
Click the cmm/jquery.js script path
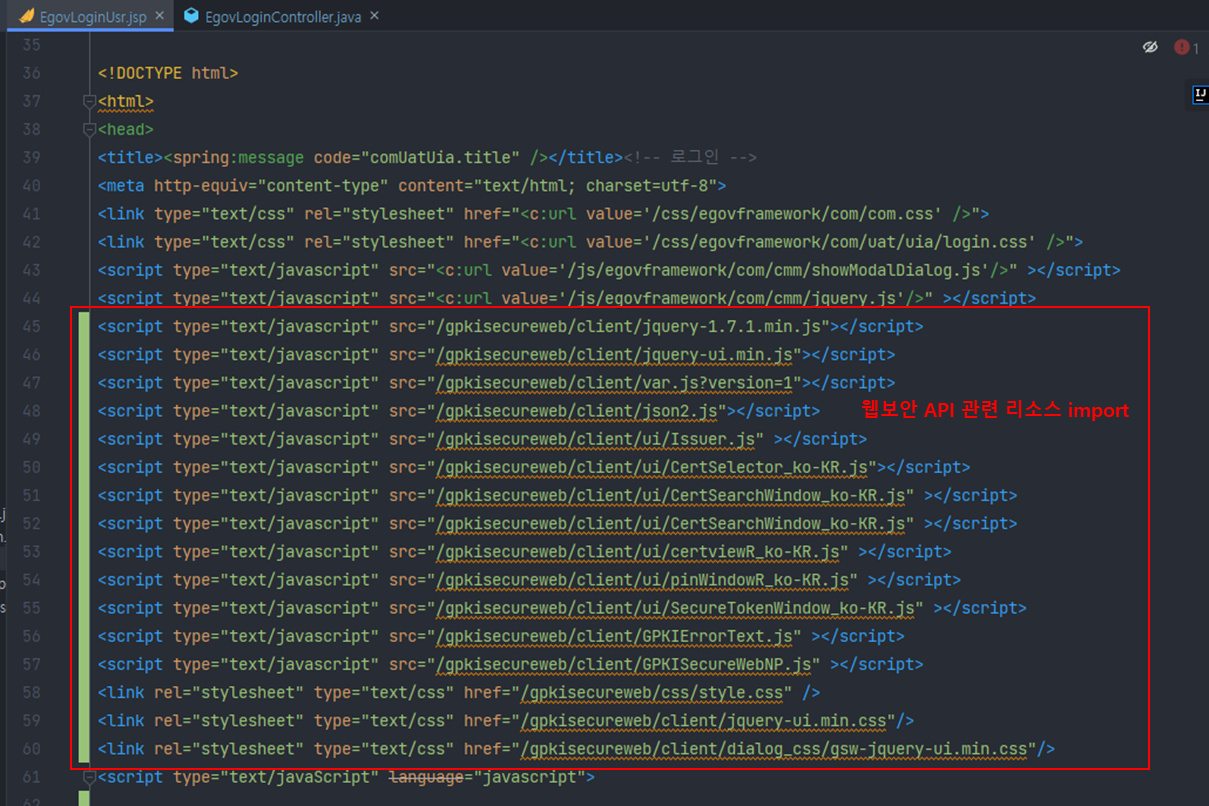coord(733,298)
